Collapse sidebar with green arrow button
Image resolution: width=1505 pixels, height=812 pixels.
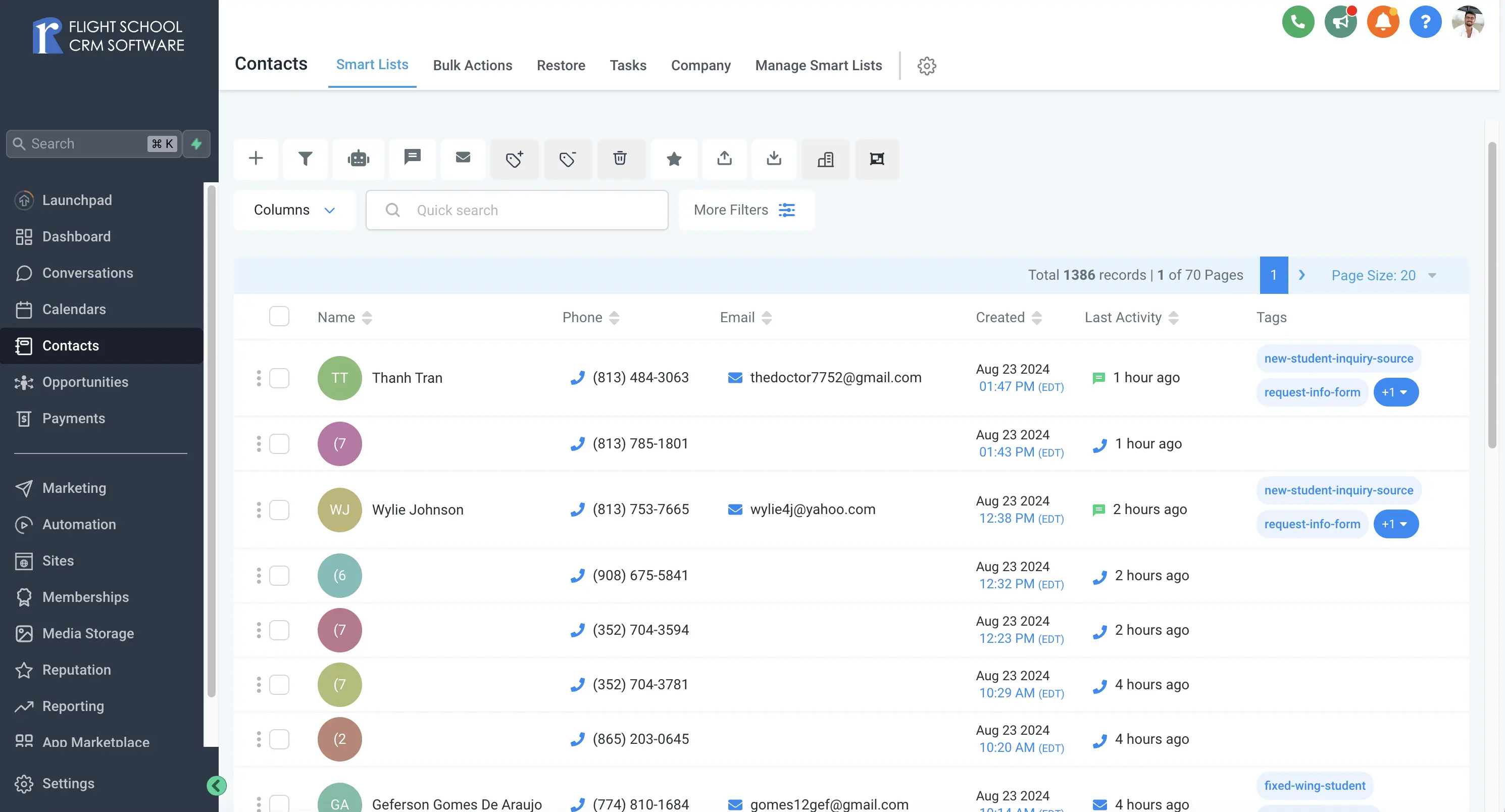click(217, 785)
